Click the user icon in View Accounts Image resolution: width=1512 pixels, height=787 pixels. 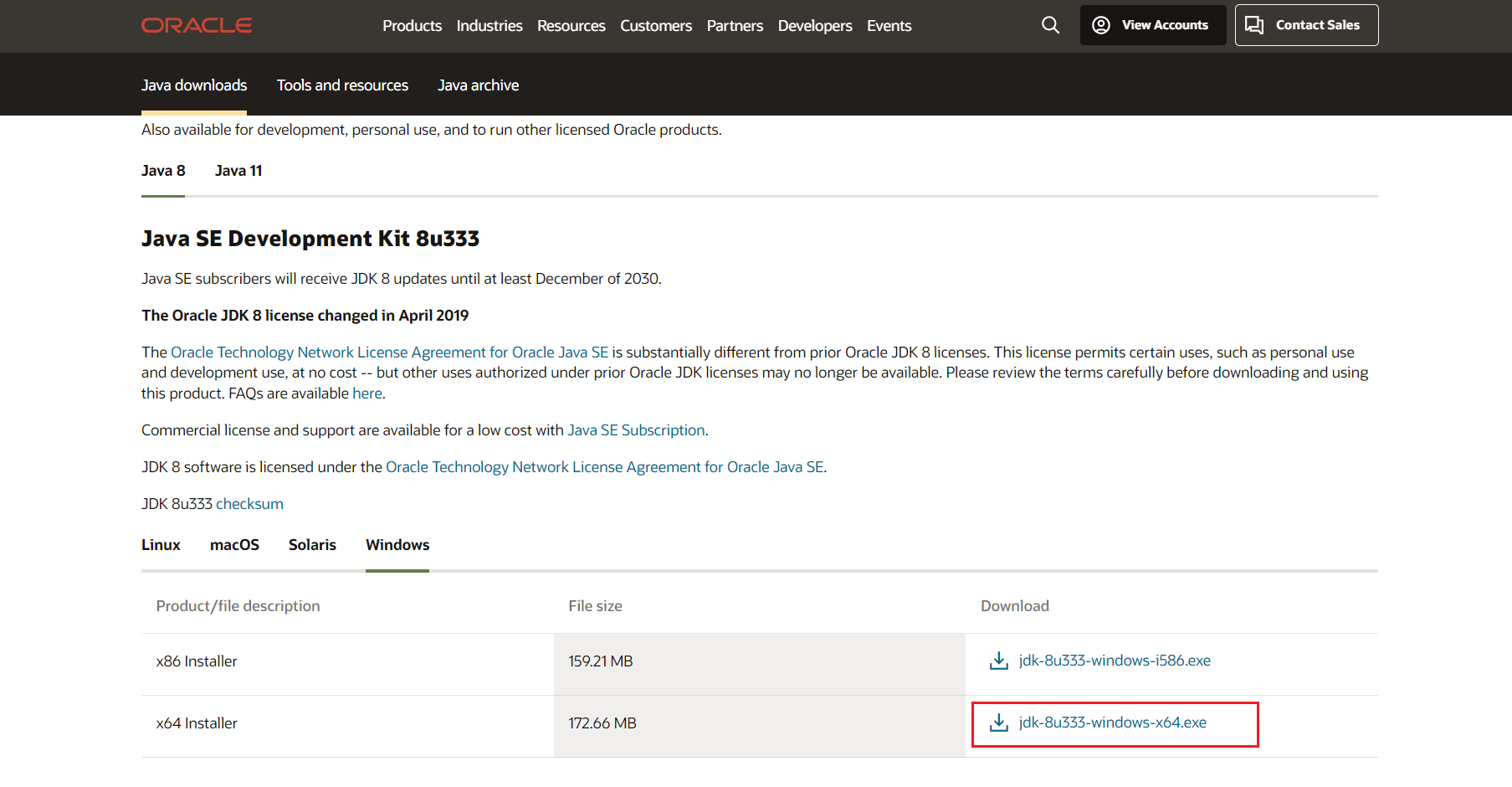point(1101,25)
